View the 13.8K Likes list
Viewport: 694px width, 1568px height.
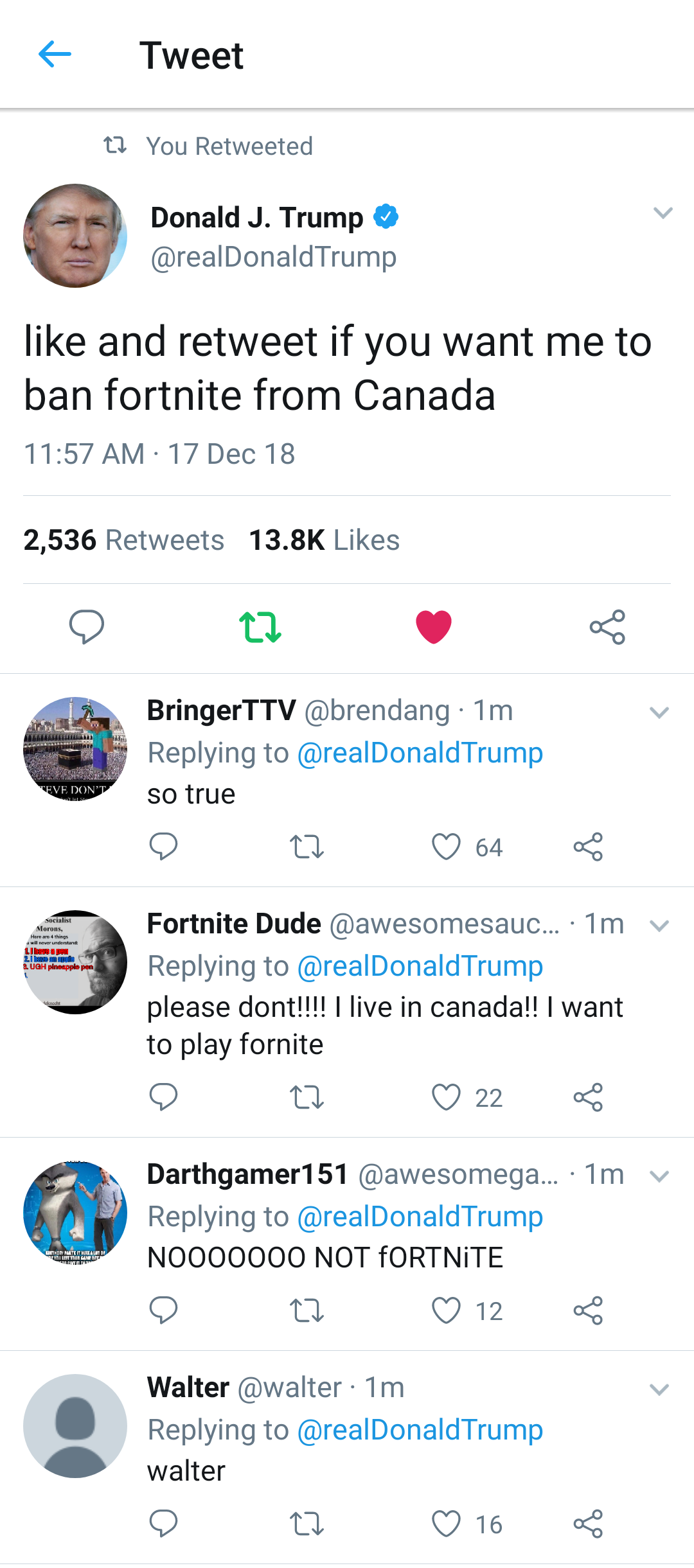click(x=324, y=540)
